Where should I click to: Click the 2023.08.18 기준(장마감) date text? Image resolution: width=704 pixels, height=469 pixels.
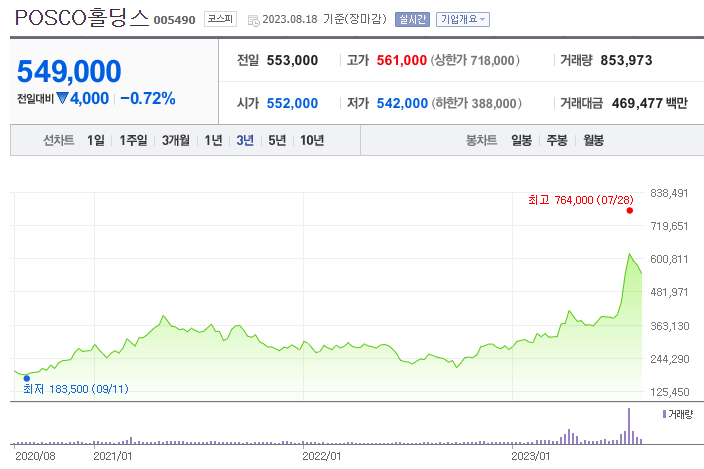(x=324, y=19)
